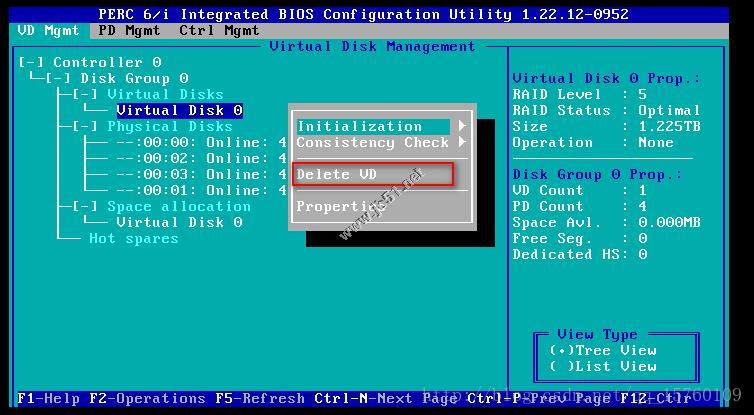Collapse the Virtual Disks branch
The height and width of the screenshot is (415, 754).
(86, 94)
